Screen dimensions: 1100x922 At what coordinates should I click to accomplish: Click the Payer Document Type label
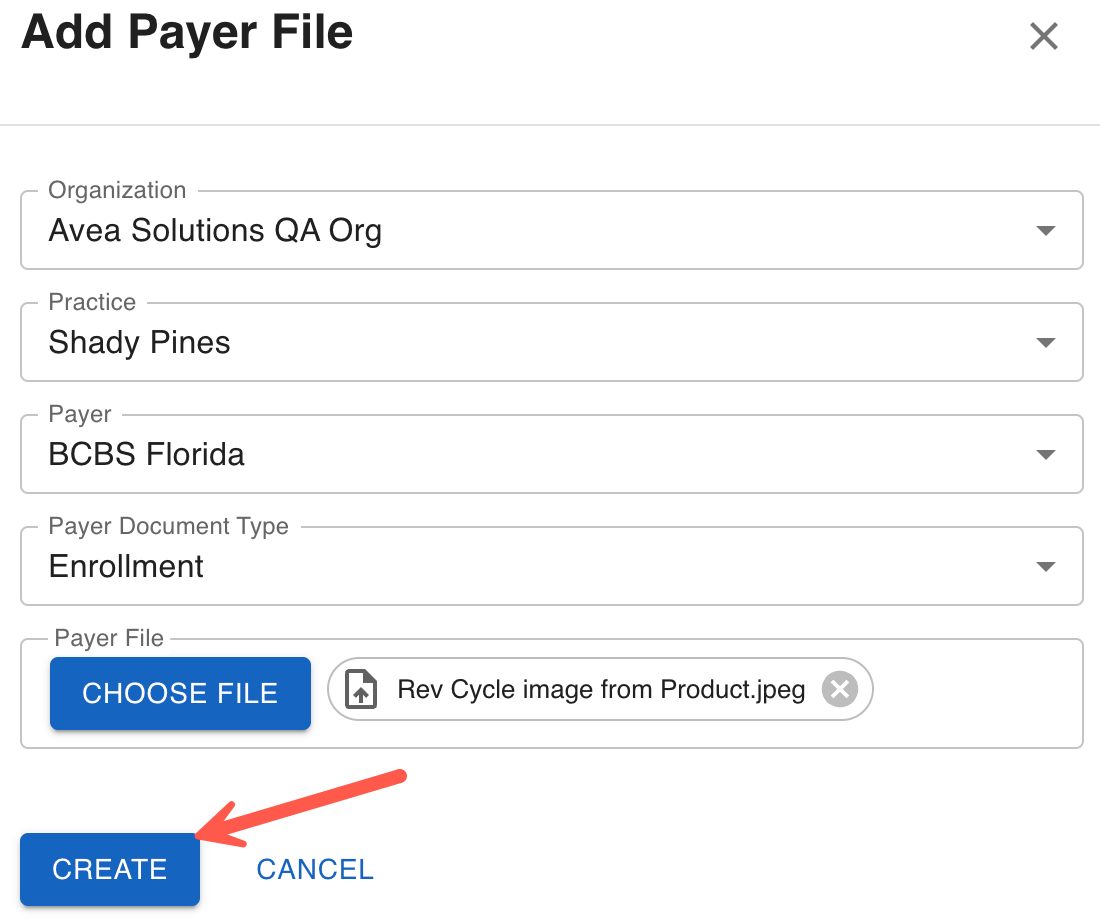pos(168,526)
